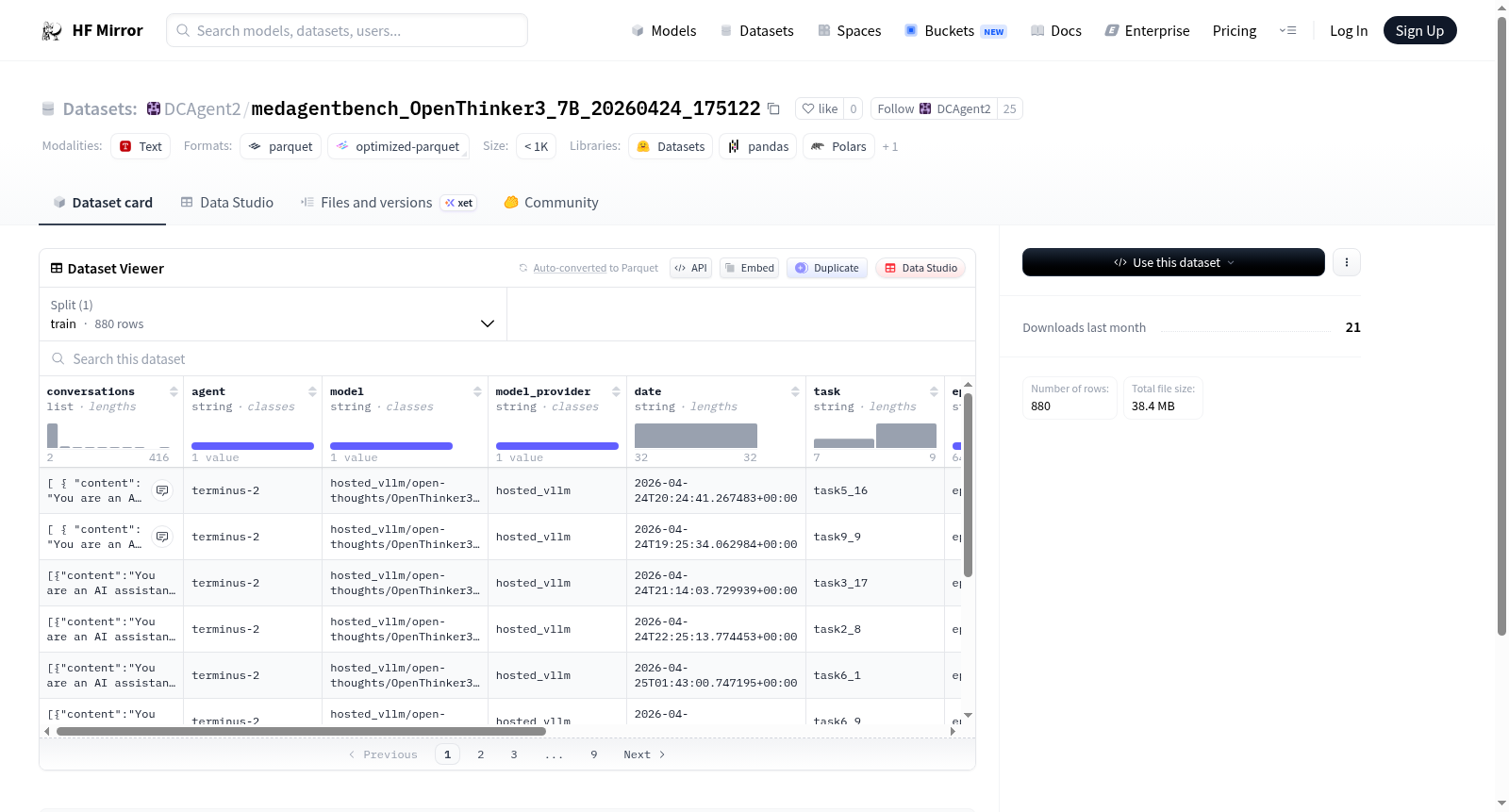The image size is (1509, 812).
Task: Click the Polars library tag
Action: tap(838, 146)
